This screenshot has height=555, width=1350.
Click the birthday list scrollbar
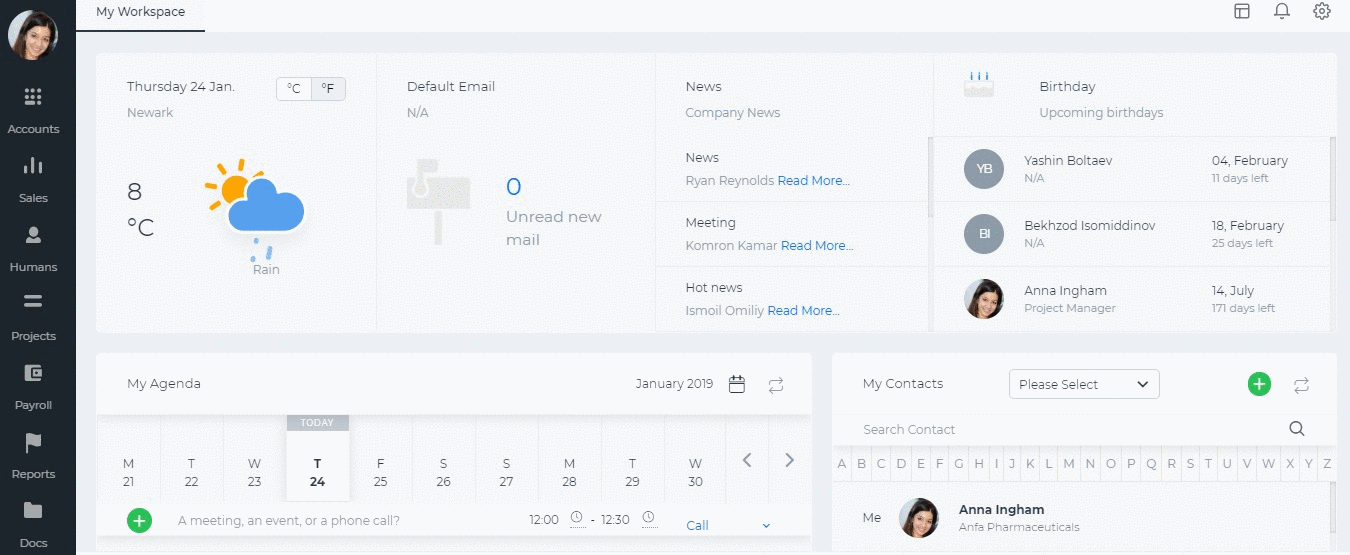pos(1332,179)
